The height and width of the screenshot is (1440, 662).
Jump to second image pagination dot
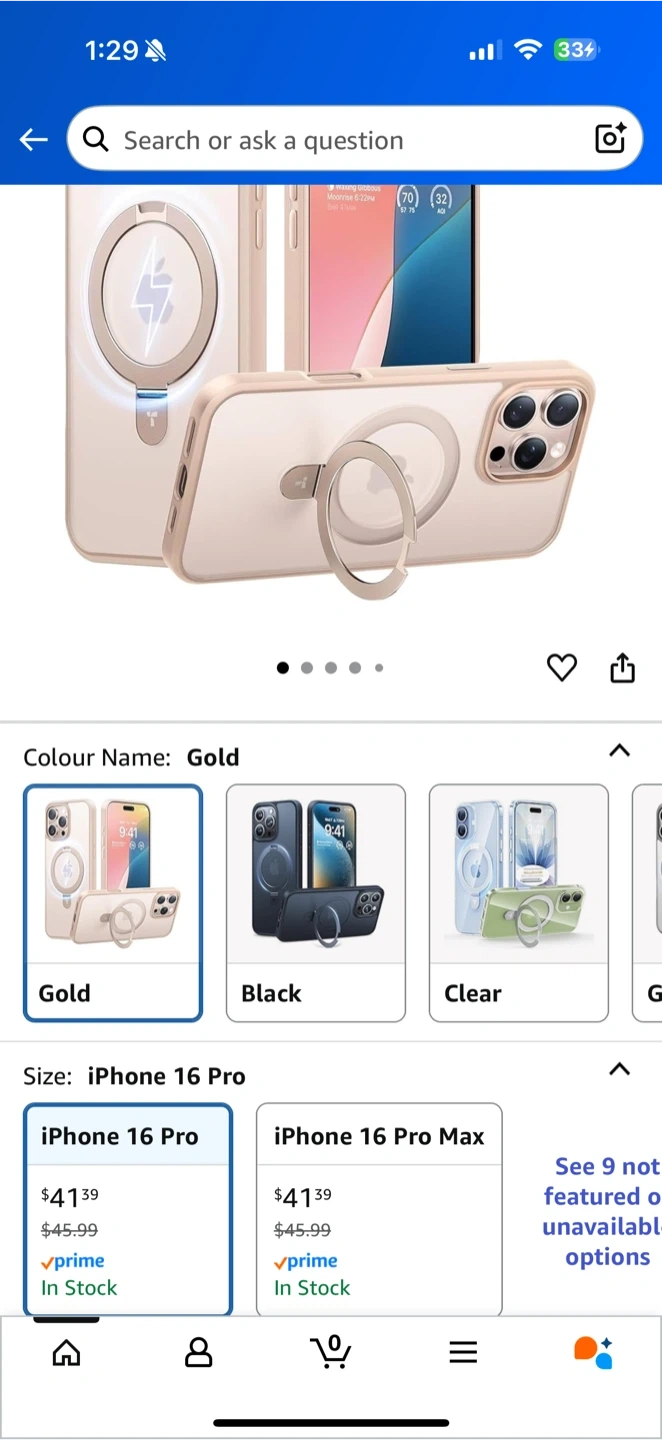pyautogui.click(x=307, y=668)
